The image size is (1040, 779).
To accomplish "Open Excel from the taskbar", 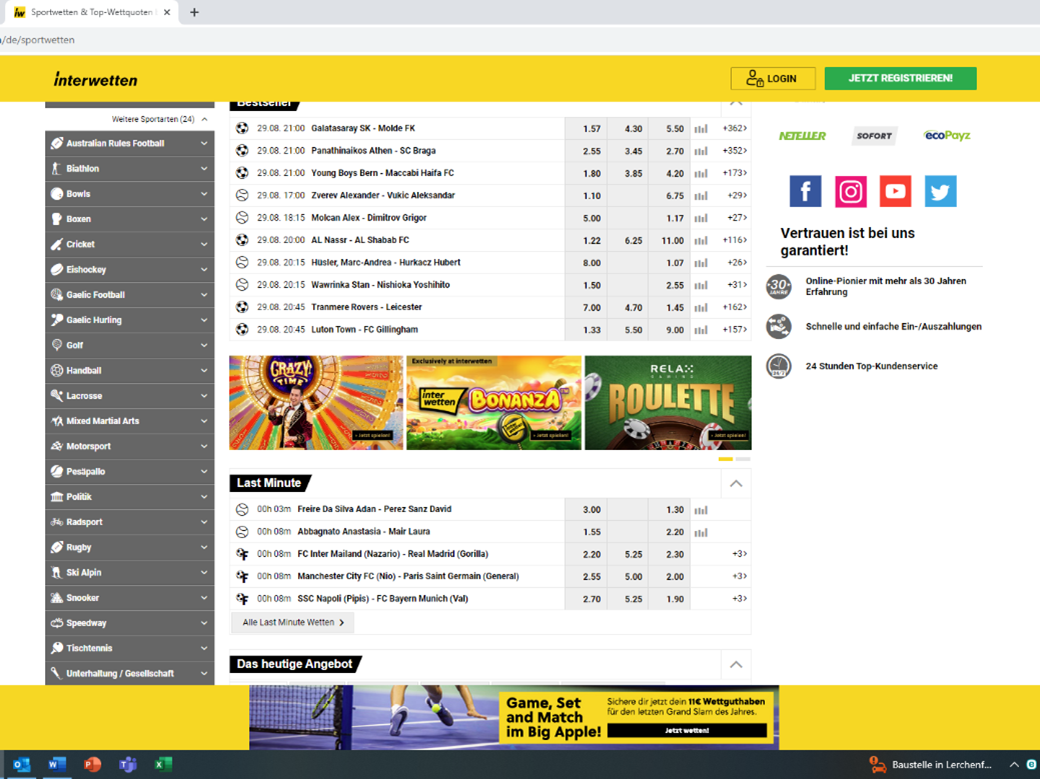I will click(163, 765).
